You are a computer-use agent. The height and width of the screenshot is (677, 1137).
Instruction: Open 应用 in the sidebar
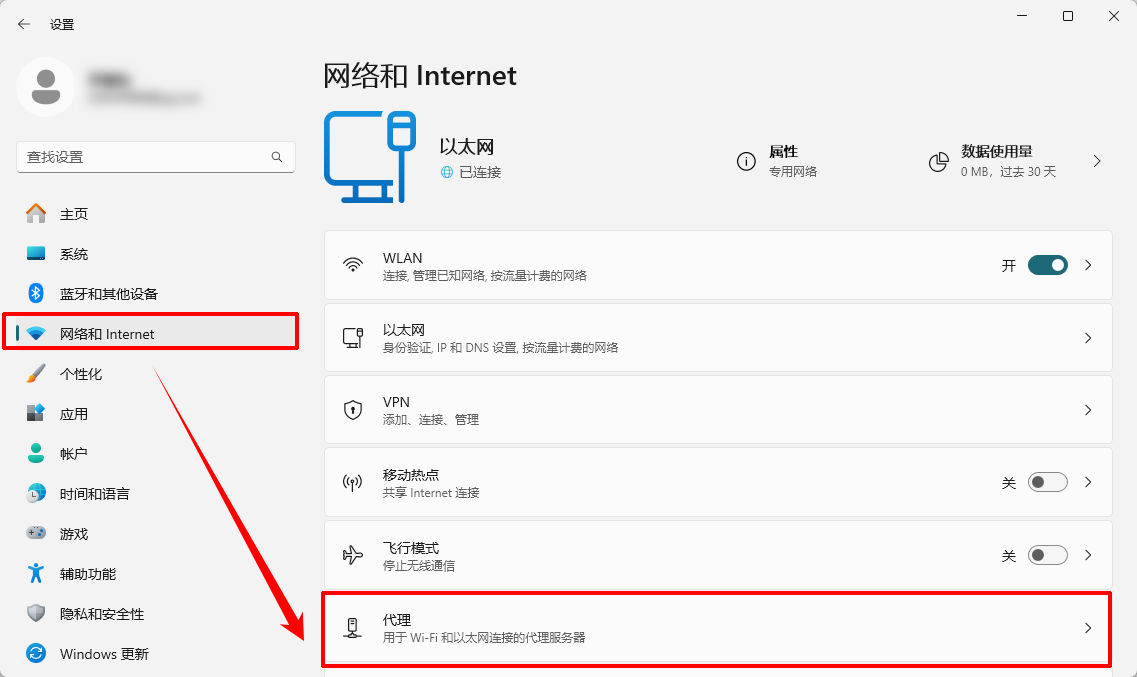(155, 413)
